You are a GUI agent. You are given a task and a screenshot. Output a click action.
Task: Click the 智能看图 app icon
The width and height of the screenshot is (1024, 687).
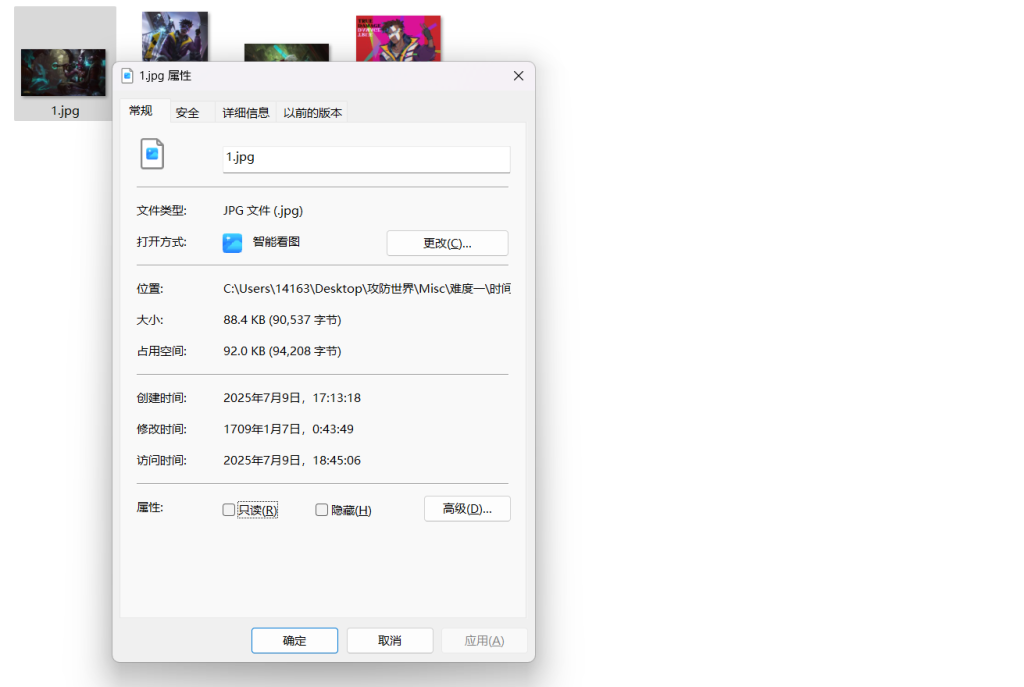tap(232, 243)
